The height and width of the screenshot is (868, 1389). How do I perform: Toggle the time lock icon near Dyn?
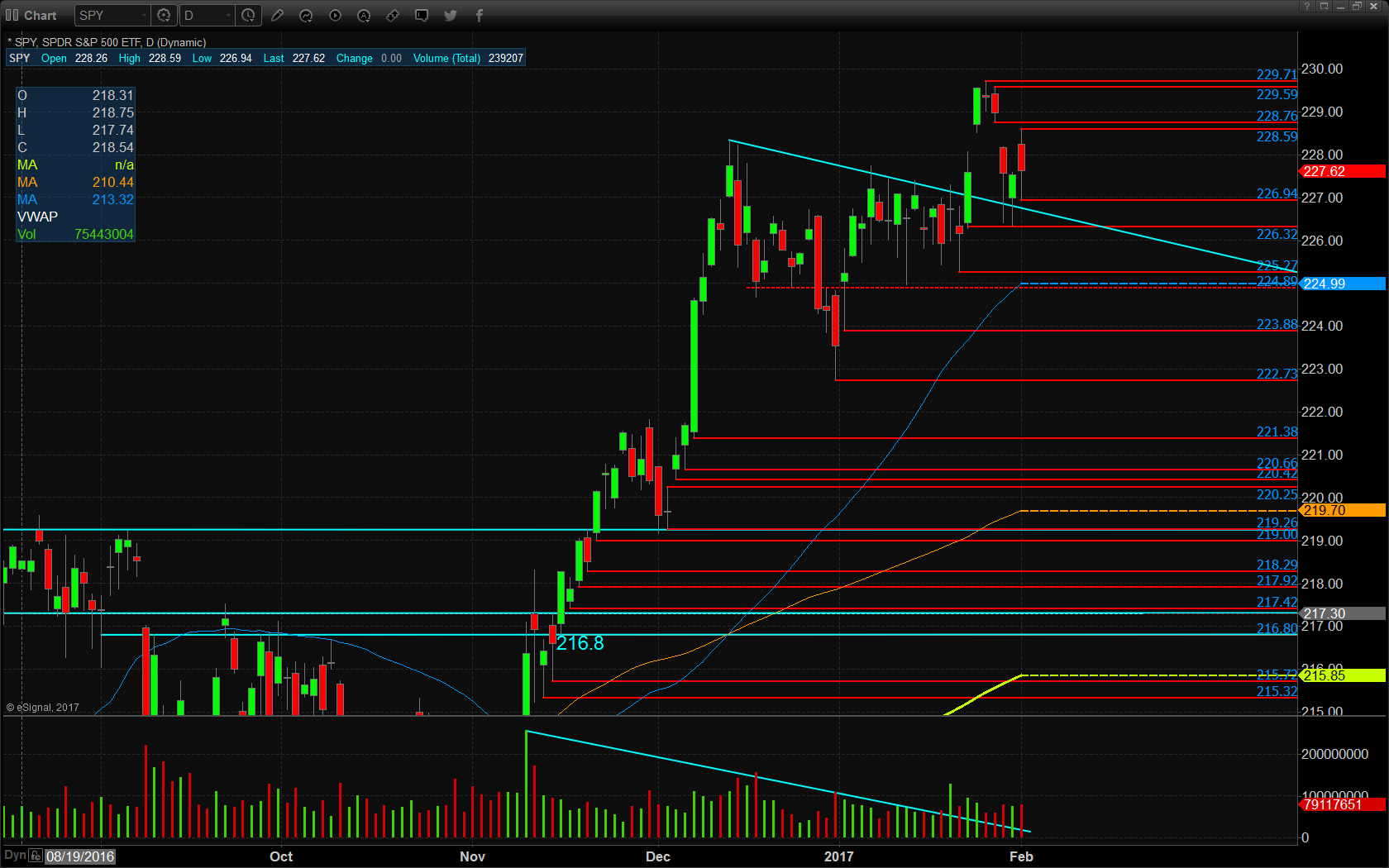[x=36, y=856]
